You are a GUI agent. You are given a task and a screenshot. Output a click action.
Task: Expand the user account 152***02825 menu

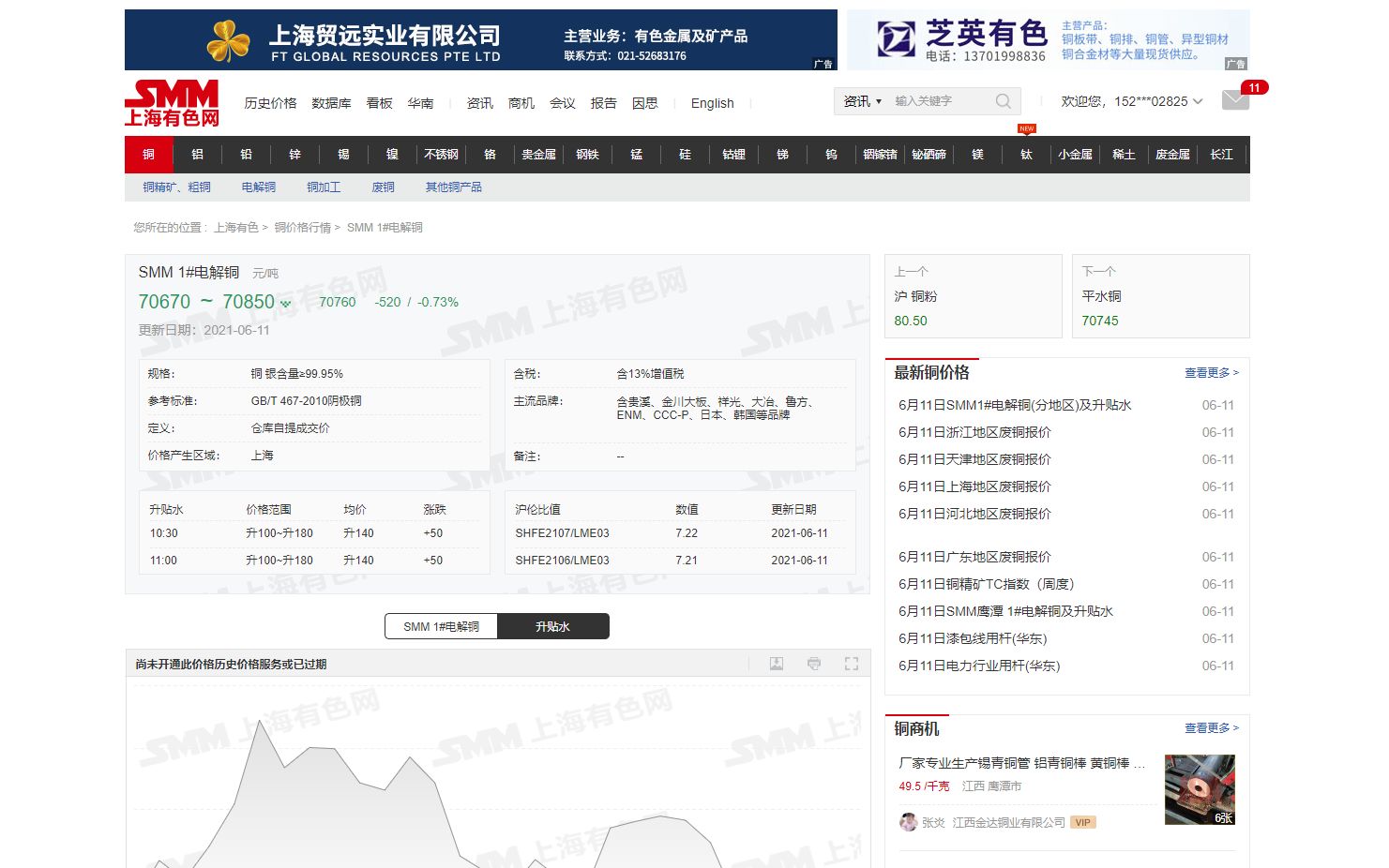click(1132, 101)
